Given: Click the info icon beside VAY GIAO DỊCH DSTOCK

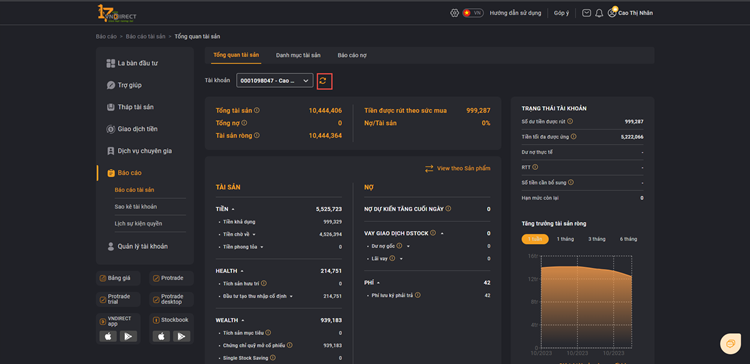Looking at the screenshot, I should point(433,233).
